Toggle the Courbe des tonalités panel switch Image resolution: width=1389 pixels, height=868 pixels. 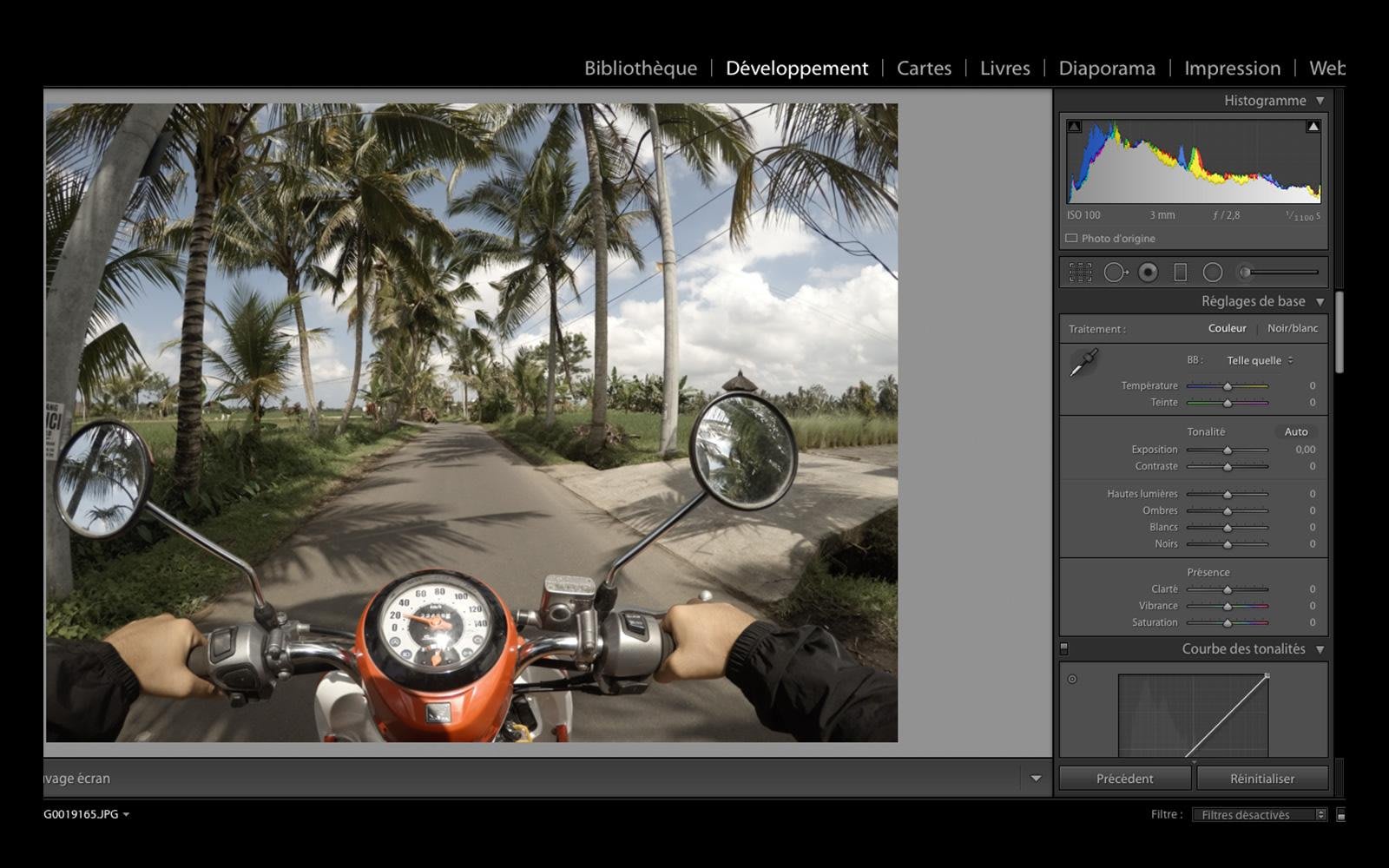pyautogui.click(x=1064, y=648)
